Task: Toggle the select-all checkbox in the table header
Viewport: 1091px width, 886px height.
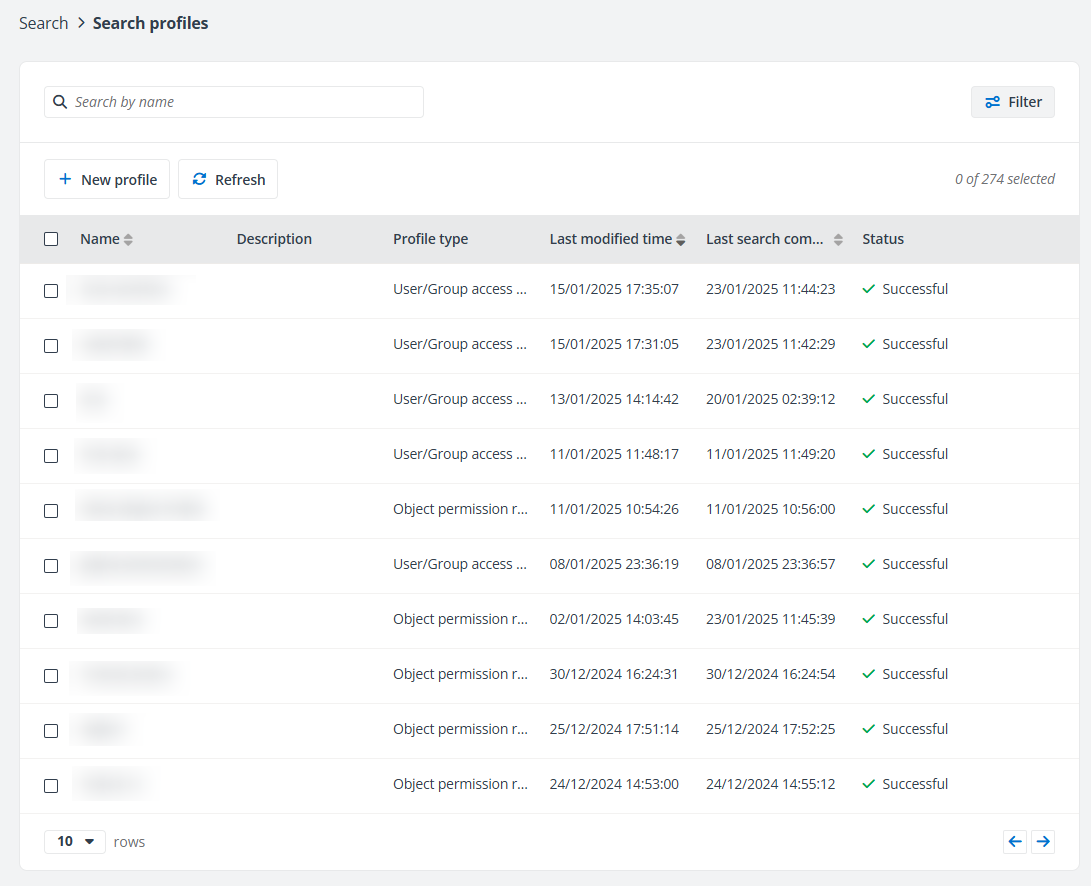Action: click(x=51, y=239)
